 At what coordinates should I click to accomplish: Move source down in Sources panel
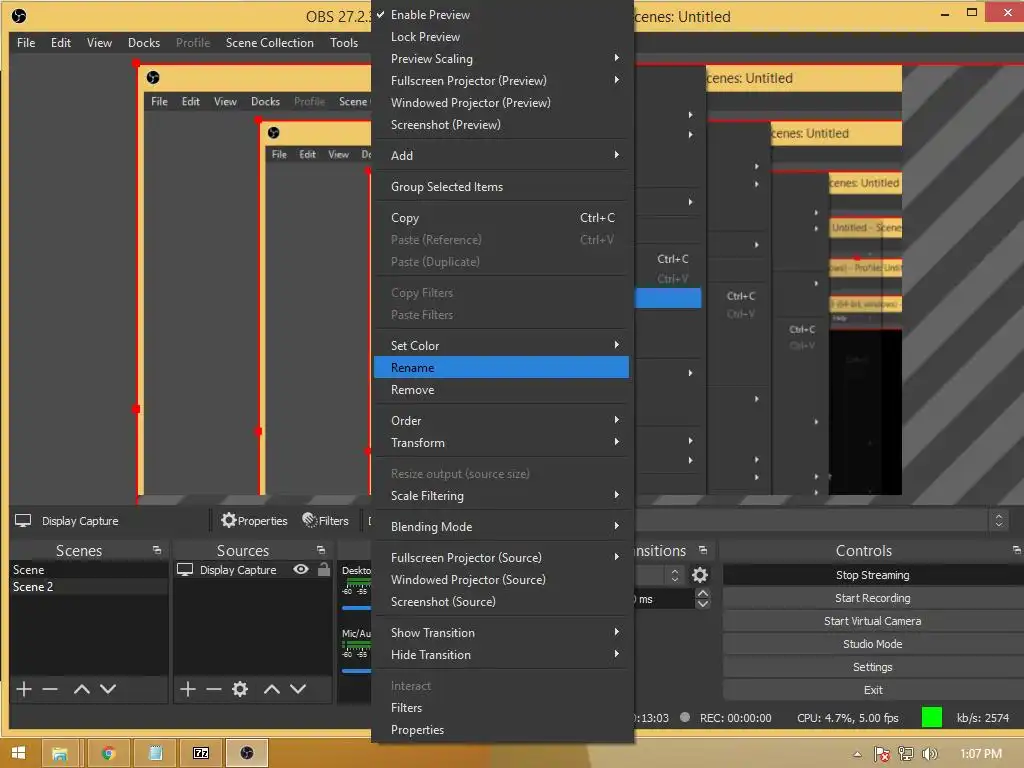[298, 689]
